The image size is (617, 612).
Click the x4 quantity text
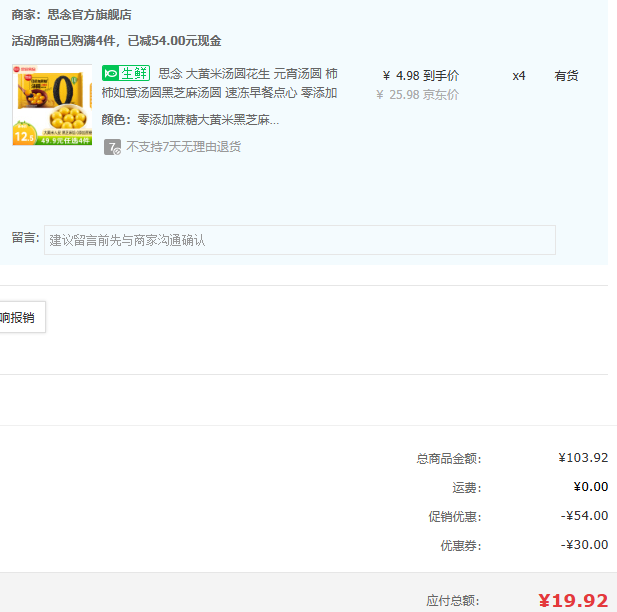coord(519,76)
